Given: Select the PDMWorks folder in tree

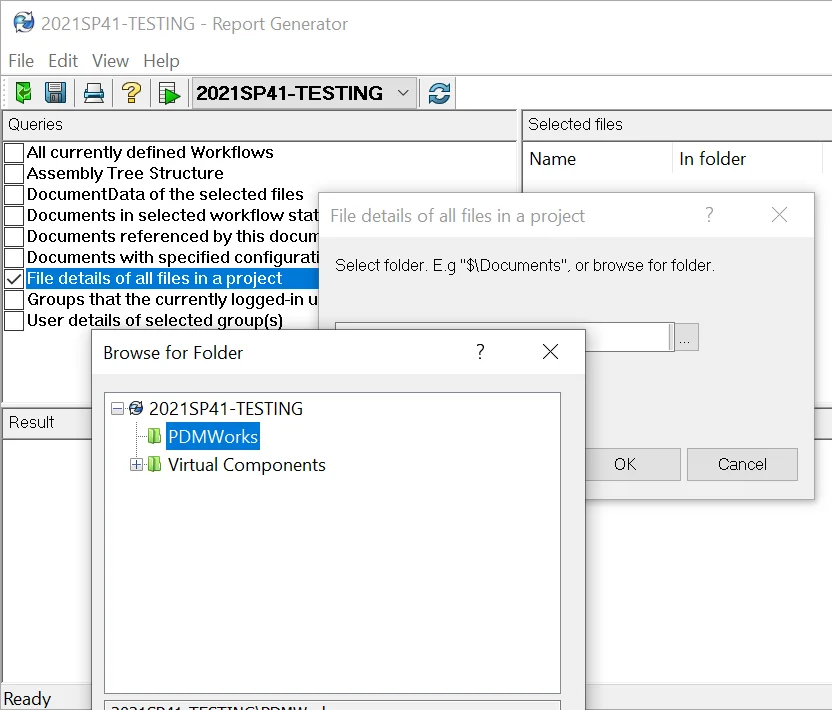Looking at the screenshot, I should [212, 437].
